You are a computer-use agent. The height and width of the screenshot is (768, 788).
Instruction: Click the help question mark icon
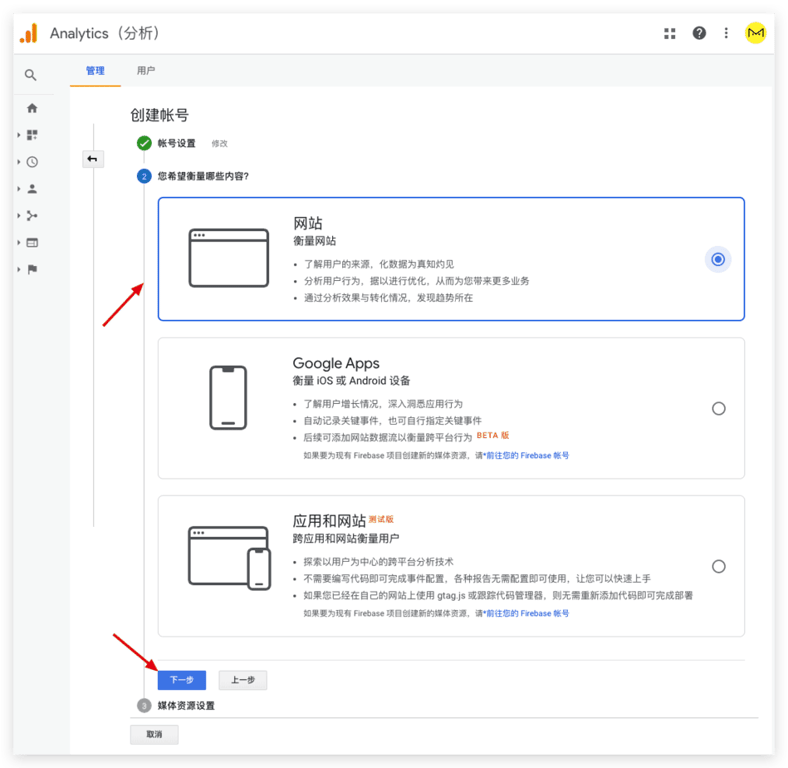pyautogui.click(x=699, y=33)
